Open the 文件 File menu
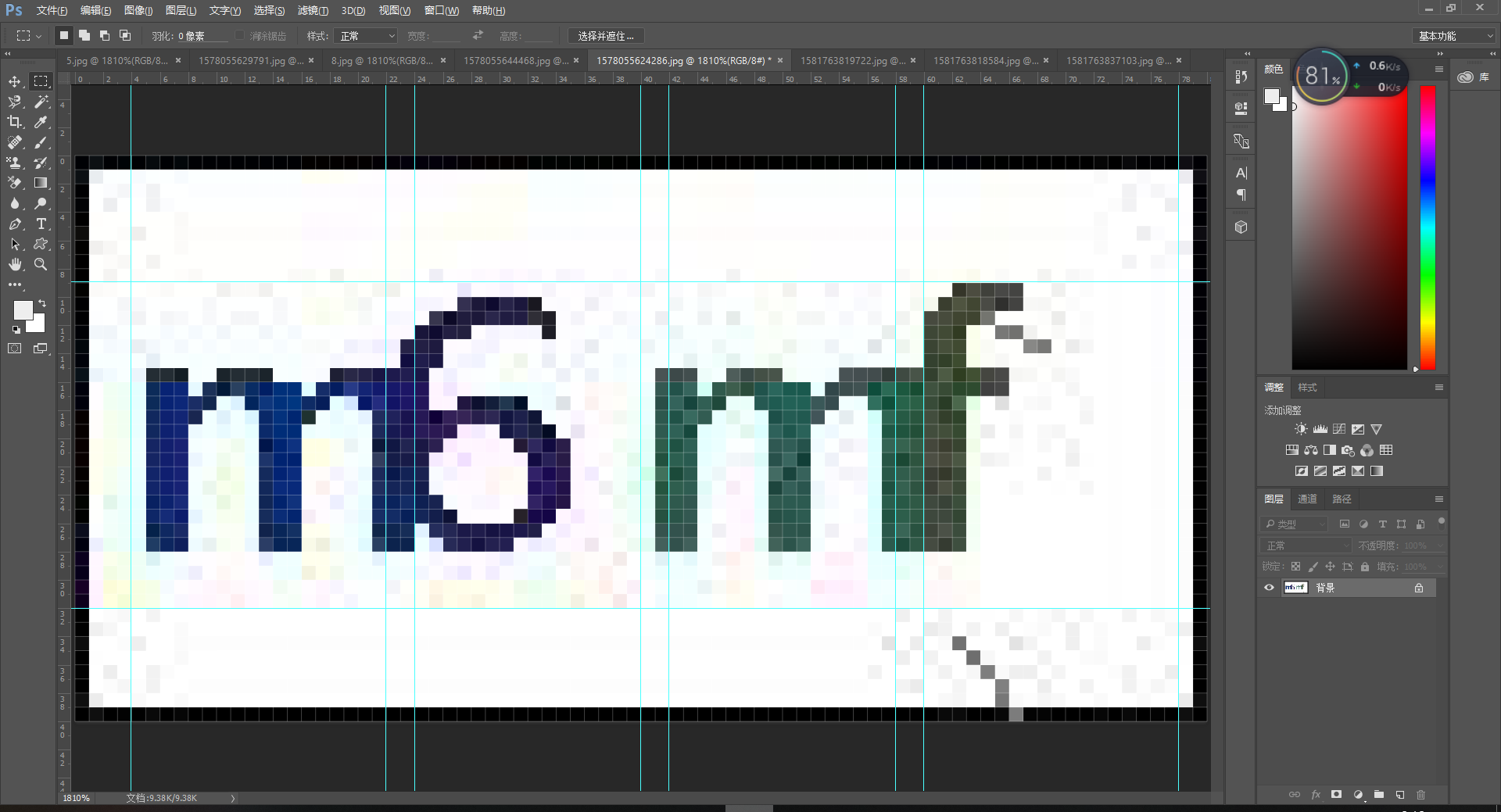The width and height of the screenshot is (1501, 812). tap(52, 10)
